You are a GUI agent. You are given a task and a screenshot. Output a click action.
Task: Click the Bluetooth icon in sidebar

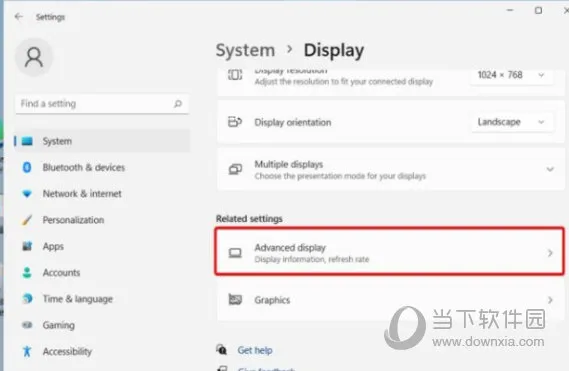click(27, 167)
